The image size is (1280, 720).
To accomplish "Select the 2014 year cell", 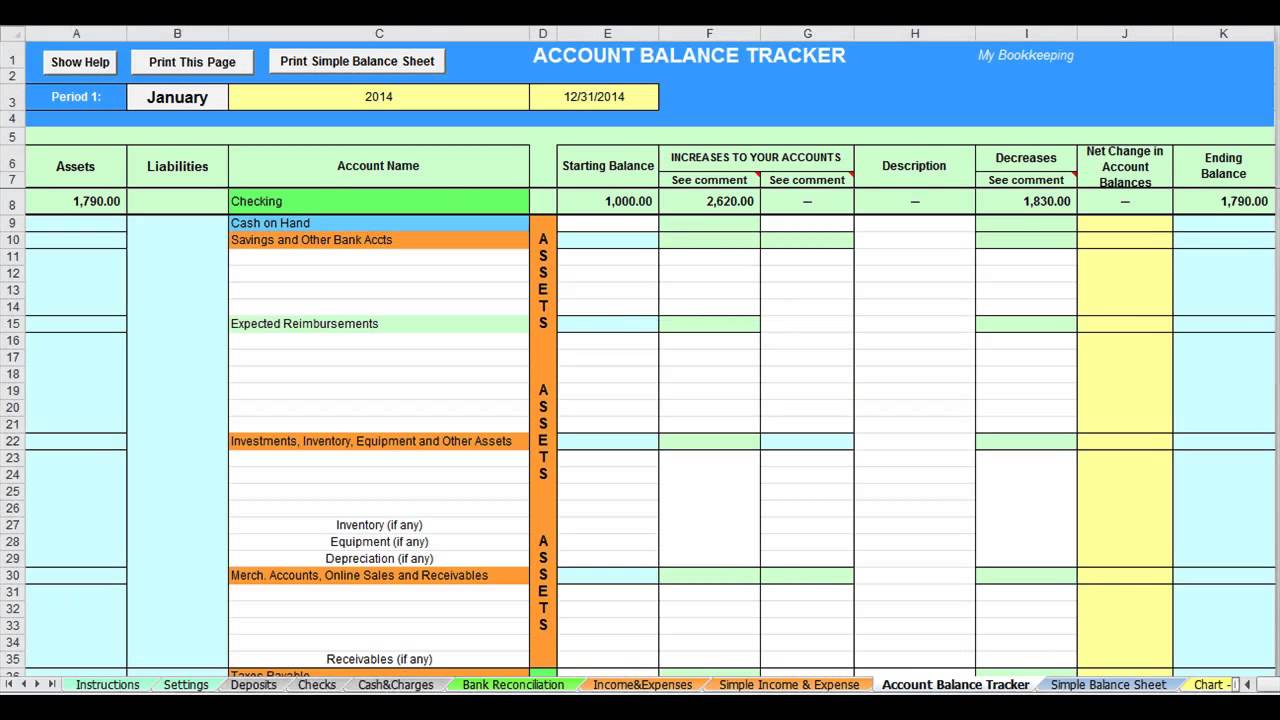I will [378, 97].
